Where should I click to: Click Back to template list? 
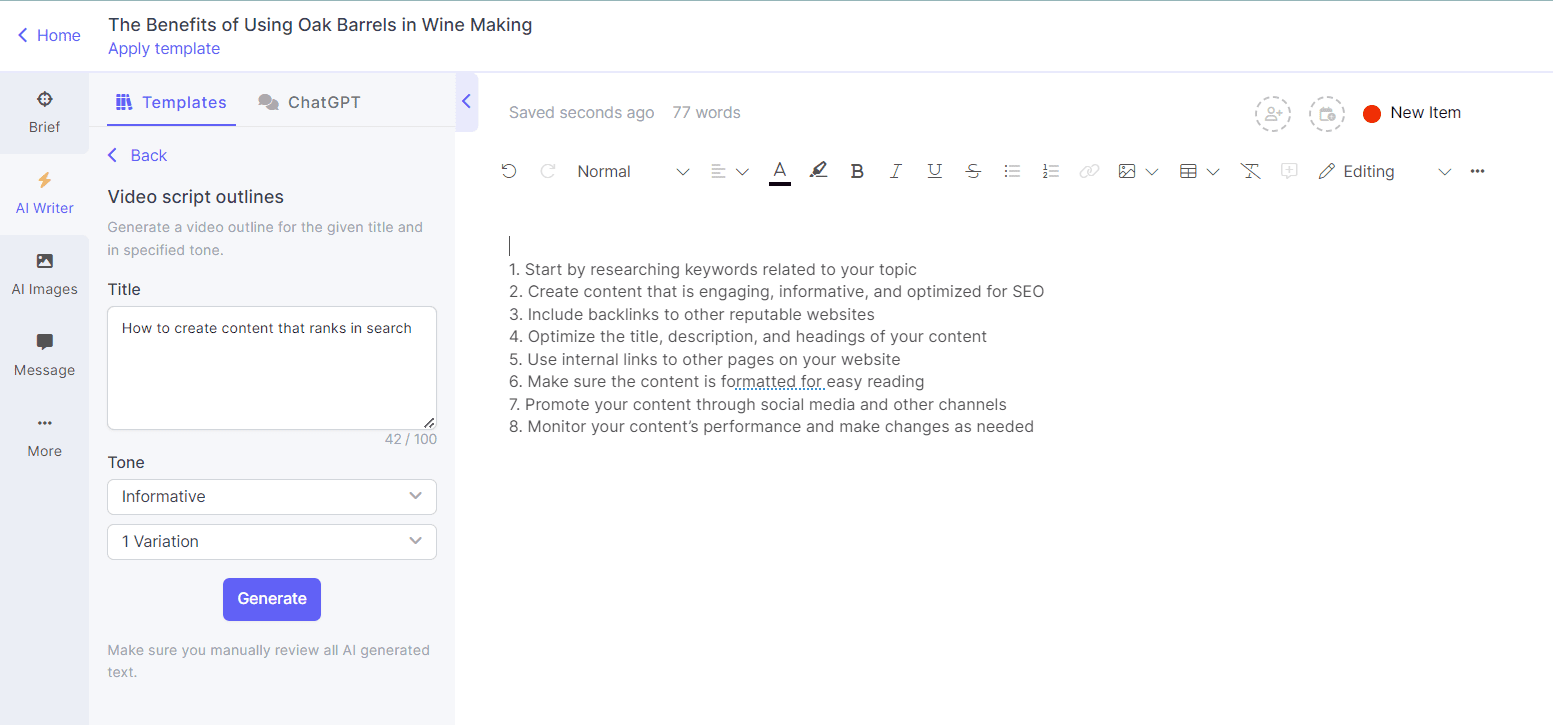[x=137, y=155]
